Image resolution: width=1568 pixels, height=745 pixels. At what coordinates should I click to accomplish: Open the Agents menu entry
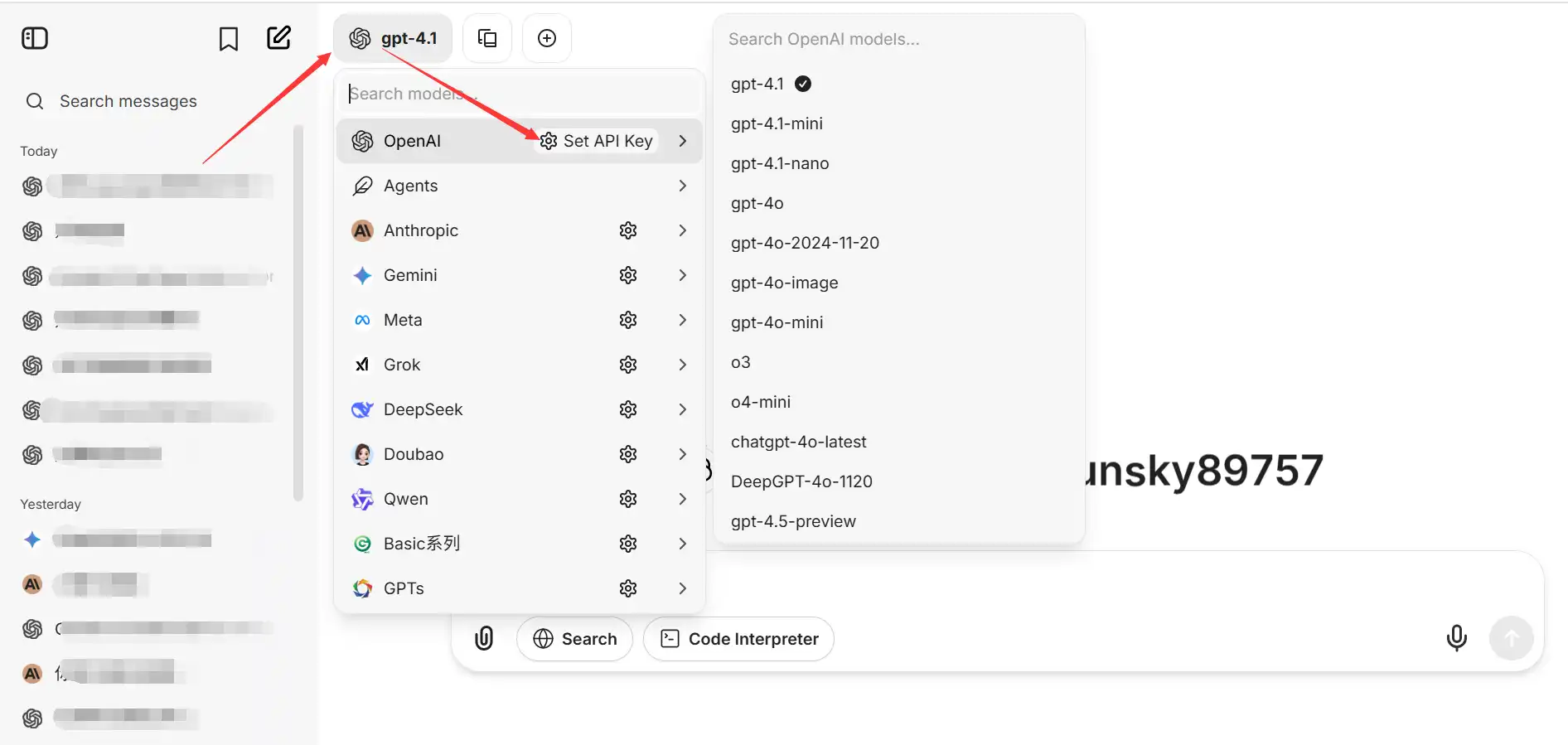point(520,186)
